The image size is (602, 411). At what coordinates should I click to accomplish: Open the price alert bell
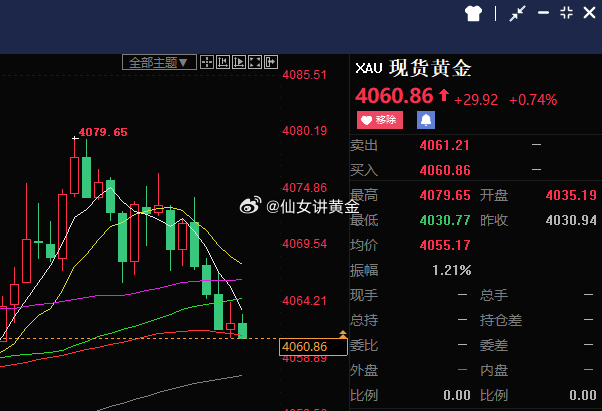point(426,120)
